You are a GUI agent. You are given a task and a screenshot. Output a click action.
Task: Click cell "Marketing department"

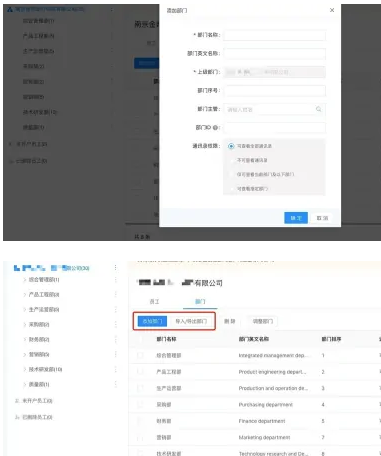264,437
